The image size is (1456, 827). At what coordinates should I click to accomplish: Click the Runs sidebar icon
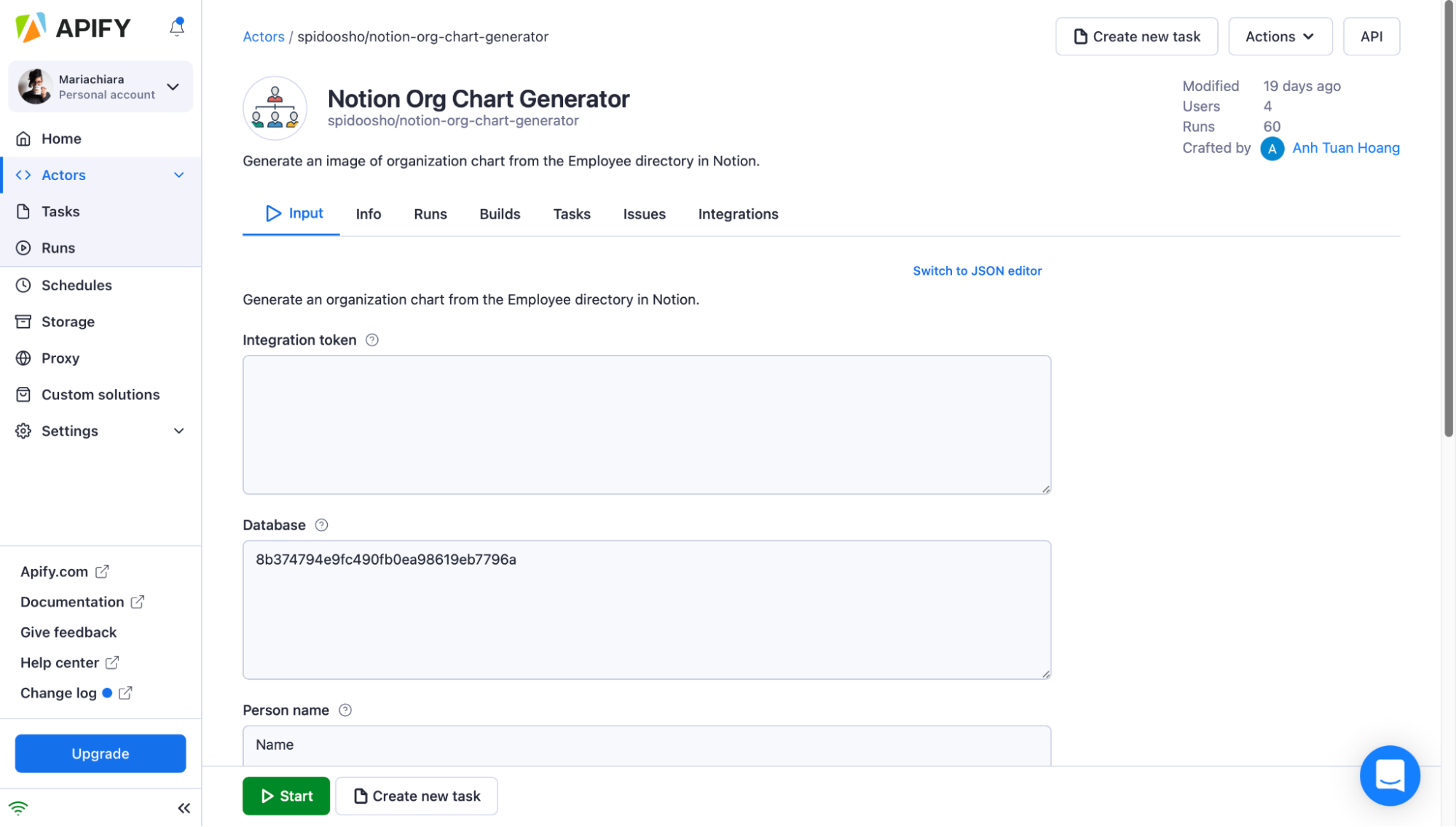point(23,247)
